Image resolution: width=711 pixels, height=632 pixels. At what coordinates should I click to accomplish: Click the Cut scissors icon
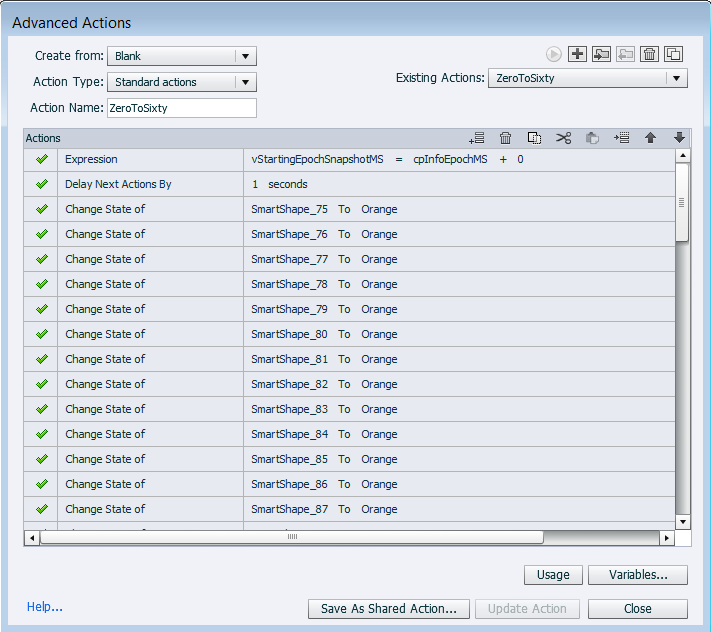point(563,138)
